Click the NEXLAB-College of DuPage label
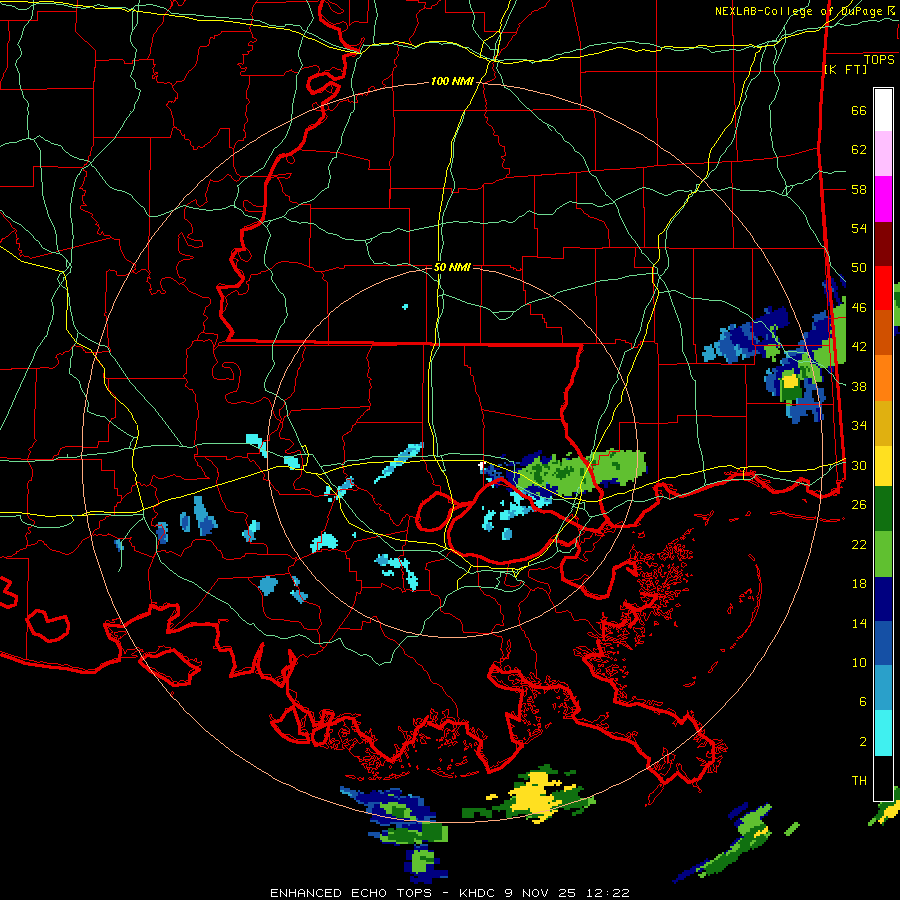This screenshot has width=900, height=900. click(x=805, y=11)
